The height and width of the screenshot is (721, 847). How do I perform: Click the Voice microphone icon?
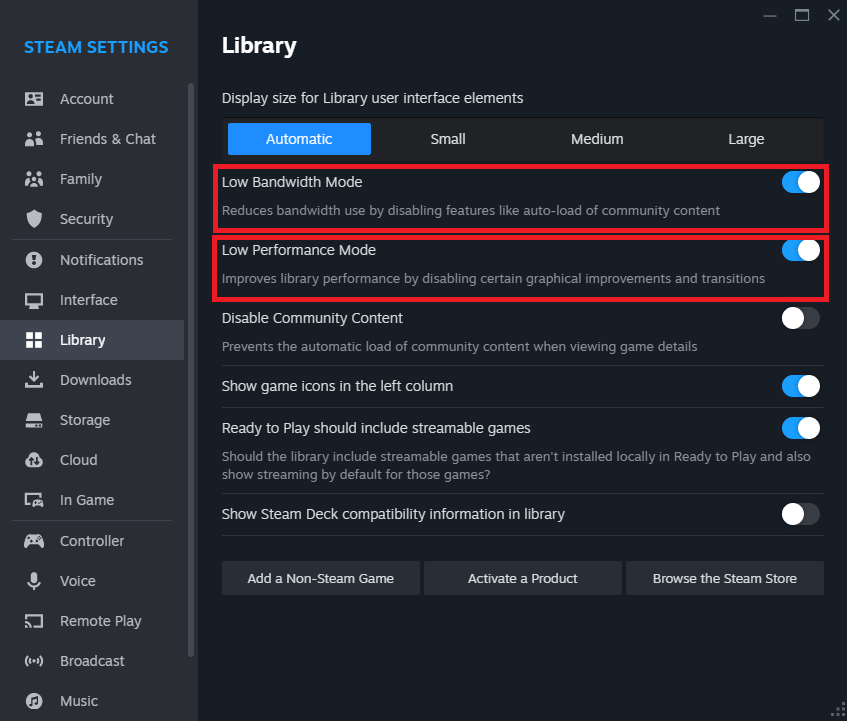tap(34, 581)
